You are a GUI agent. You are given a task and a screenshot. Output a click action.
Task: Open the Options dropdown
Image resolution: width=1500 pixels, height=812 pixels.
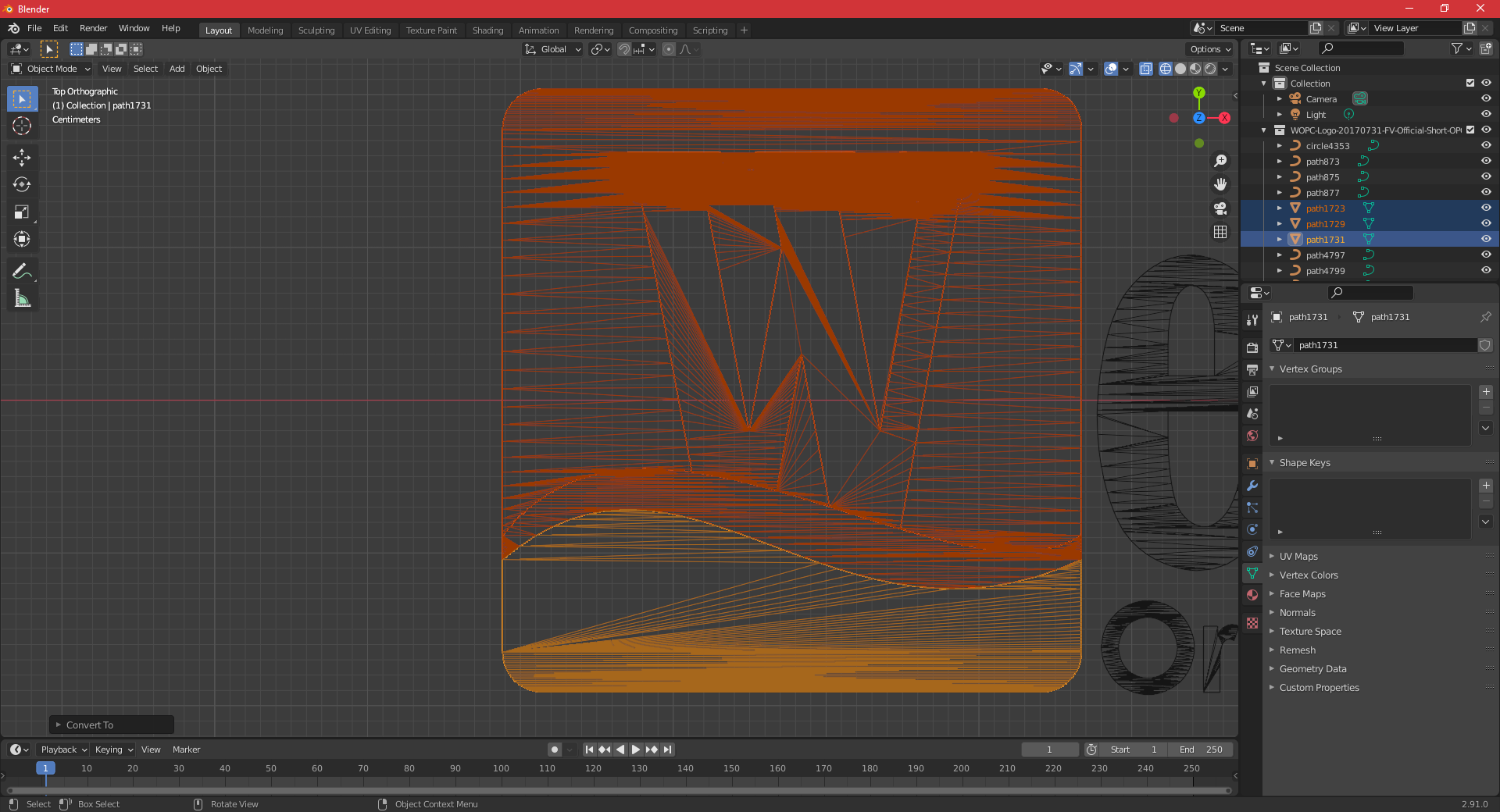pos(1210,49)
